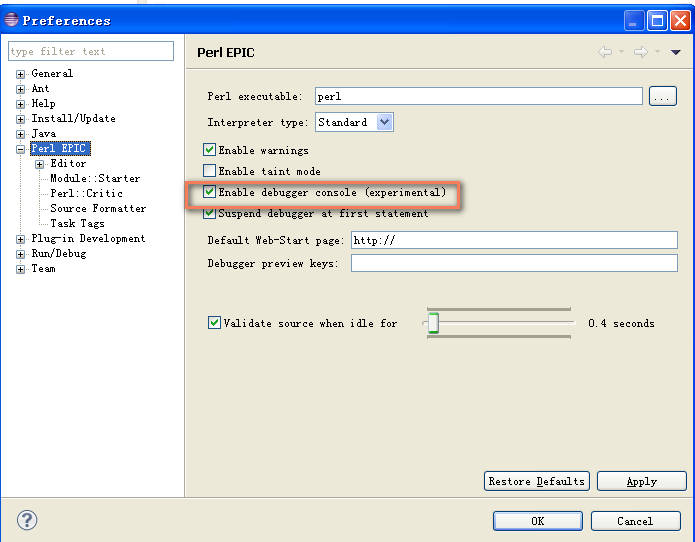695x542 pixels.
Task: Select Perl EPIC in the tree
Action: 60,148
